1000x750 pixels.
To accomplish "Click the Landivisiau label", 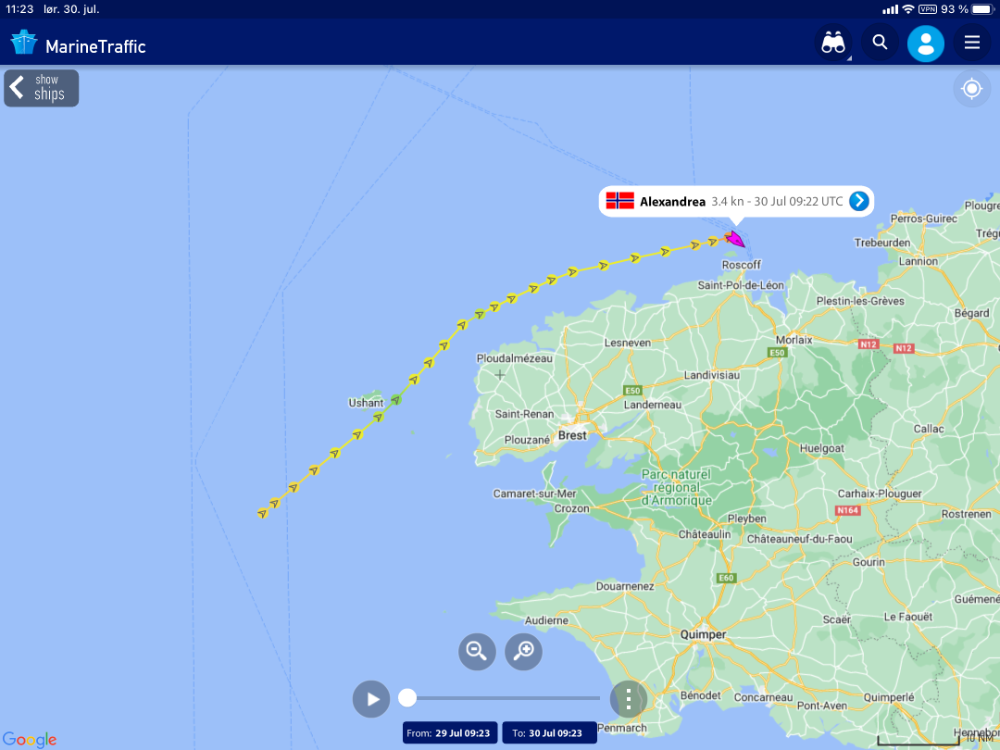I will [x=712, y=375].
